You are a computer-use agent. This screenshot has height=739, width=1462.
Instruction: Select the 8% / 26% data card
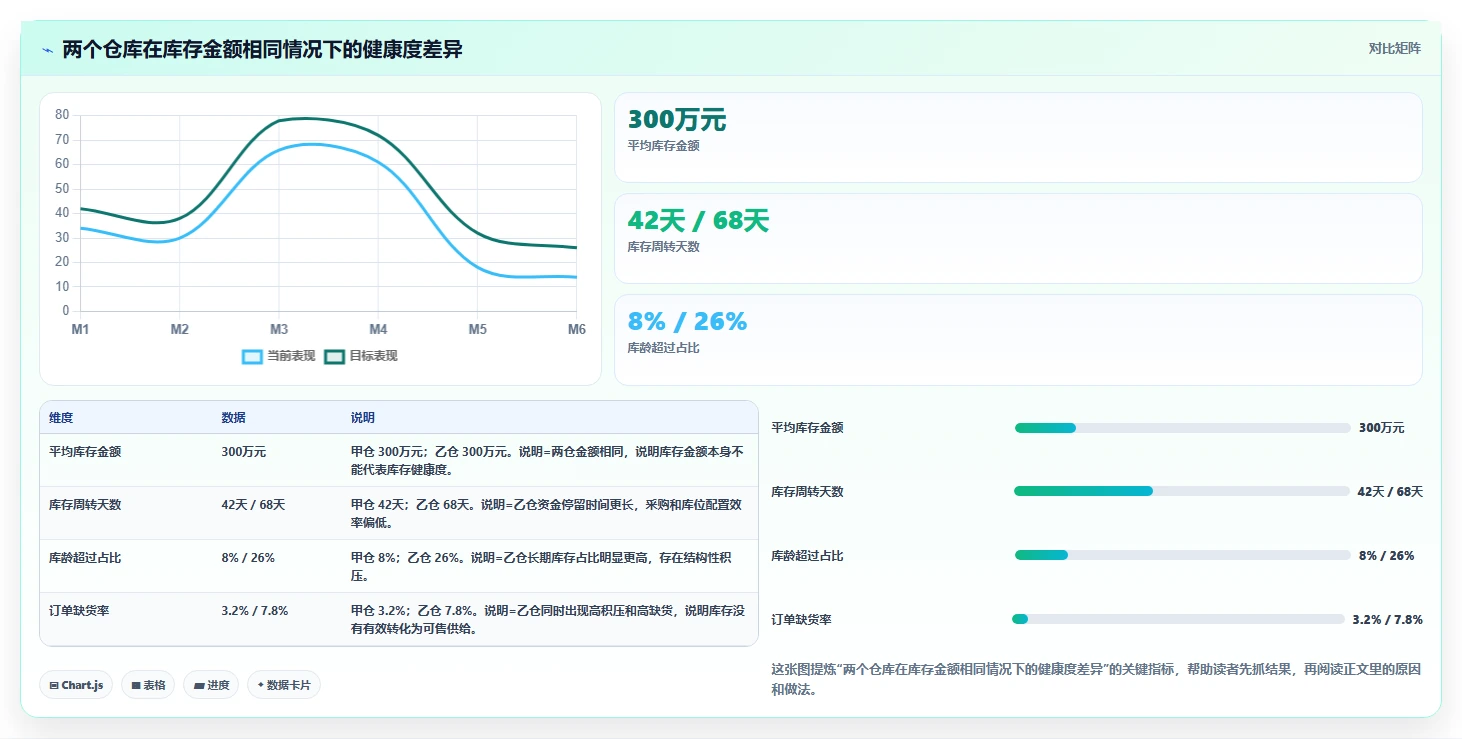coord(1018,339)
